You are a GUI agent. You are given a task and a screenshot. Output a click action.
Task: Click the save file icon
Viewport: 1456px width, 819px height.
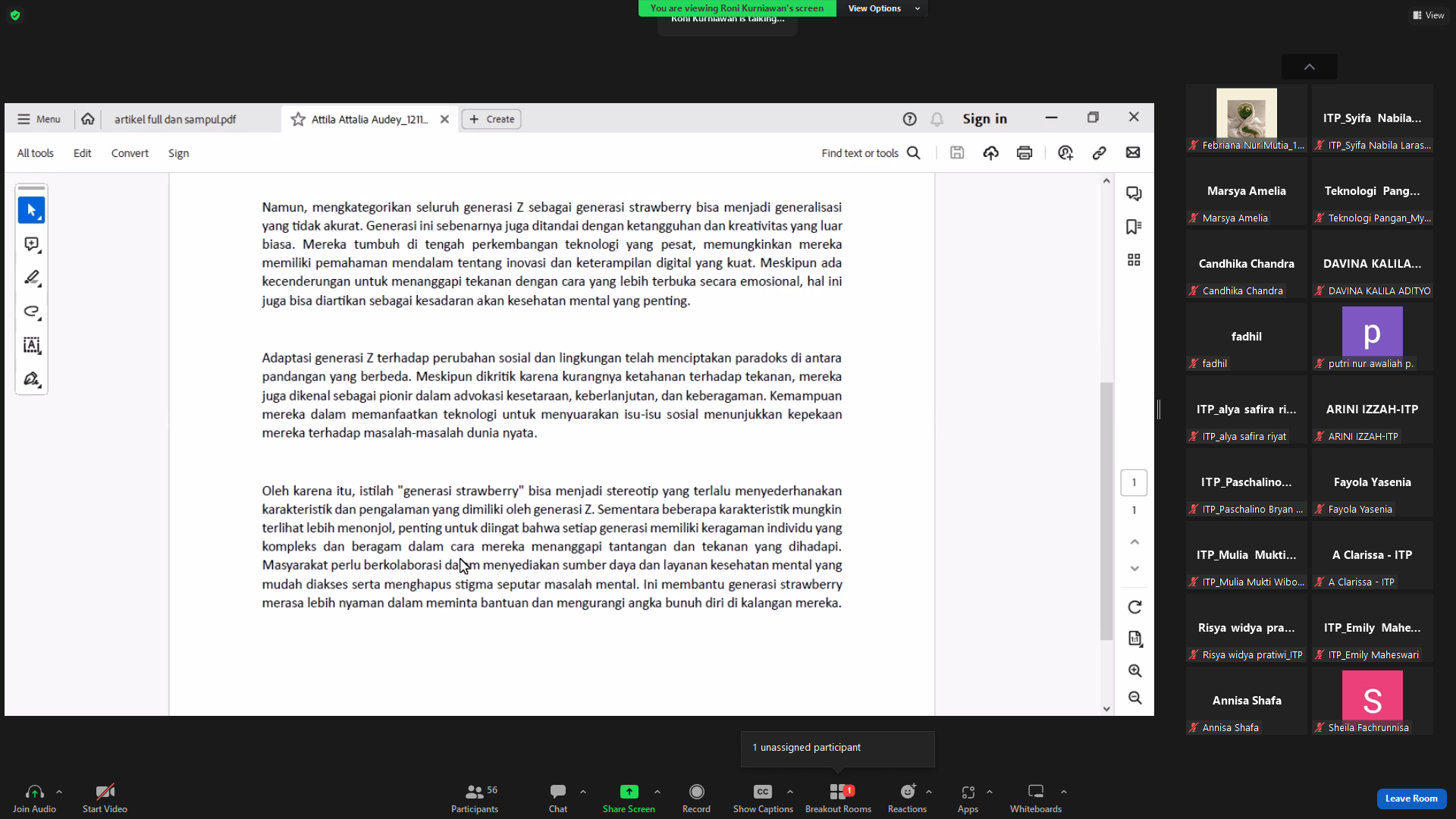tap(957, 153)
